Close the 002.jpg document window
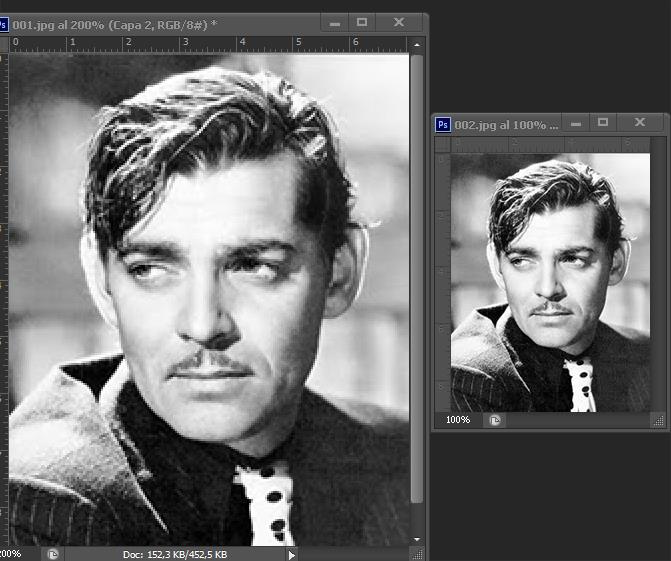 click(x=640, y=122)
